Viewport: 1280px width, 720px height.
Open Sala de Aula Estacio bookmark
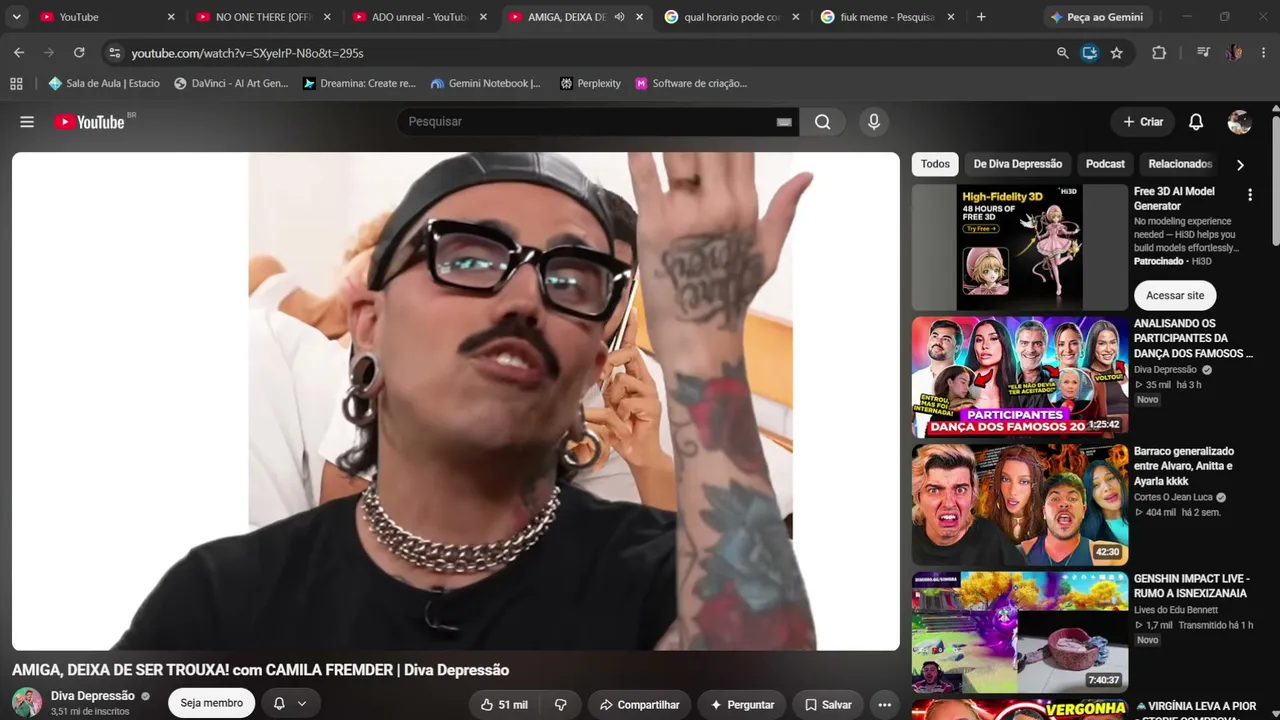[x=104, y=84]
